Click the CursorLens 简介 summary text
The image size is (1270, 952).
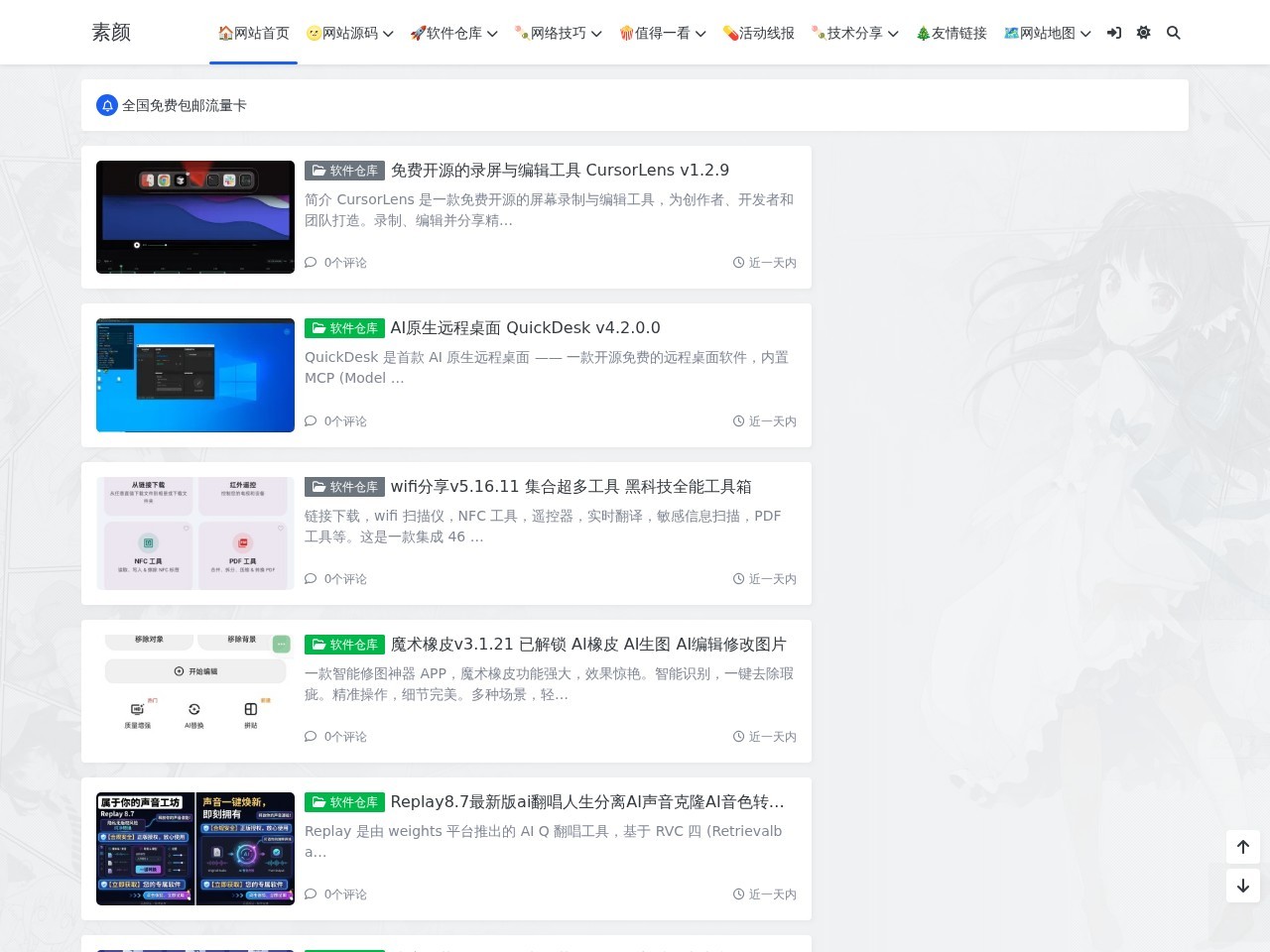549,210
